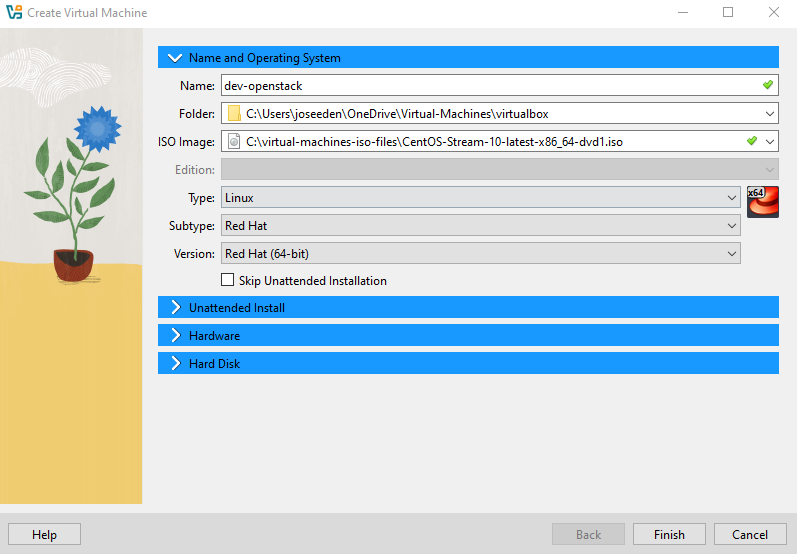Image resolution: width=797 pixels, height=554 pixels.
Task: Click the yellow folder icon in Folder field
Action: [x=233, y=114]
